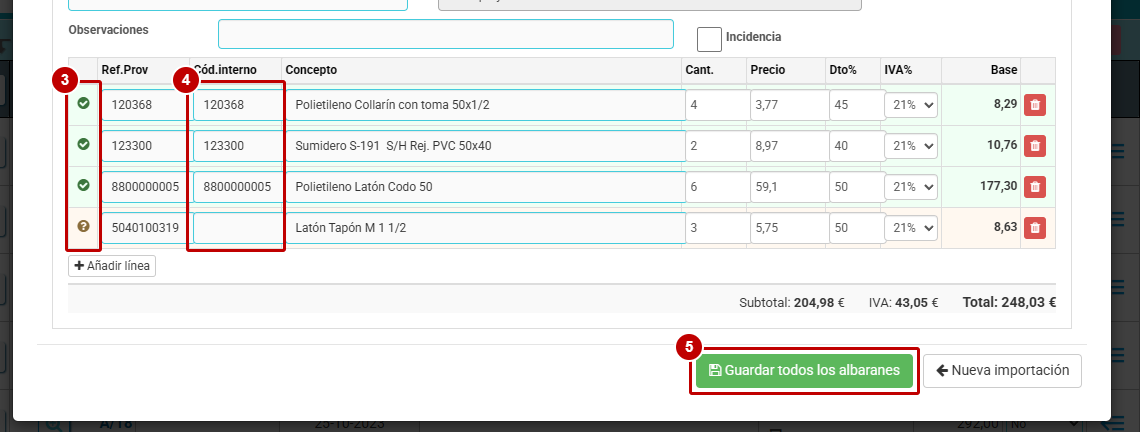The height and width of the screenshot is (432, 1140).
Task: Click Ref.Prov field containing 120368
Action: coord(145,105)
